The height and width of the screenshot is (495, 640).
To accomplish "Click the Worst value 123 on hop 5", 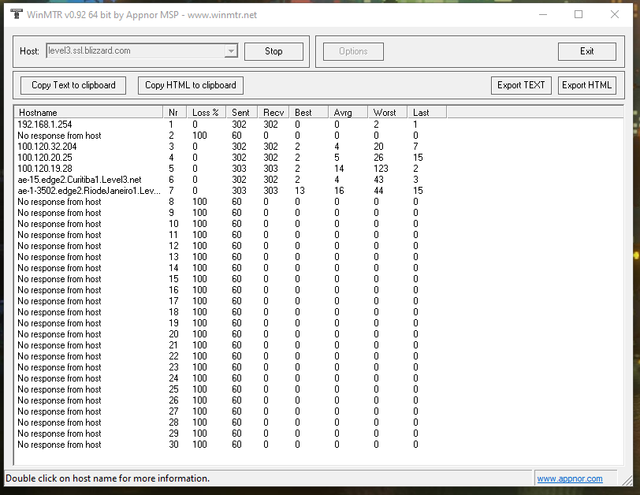I will pos(381,169).
